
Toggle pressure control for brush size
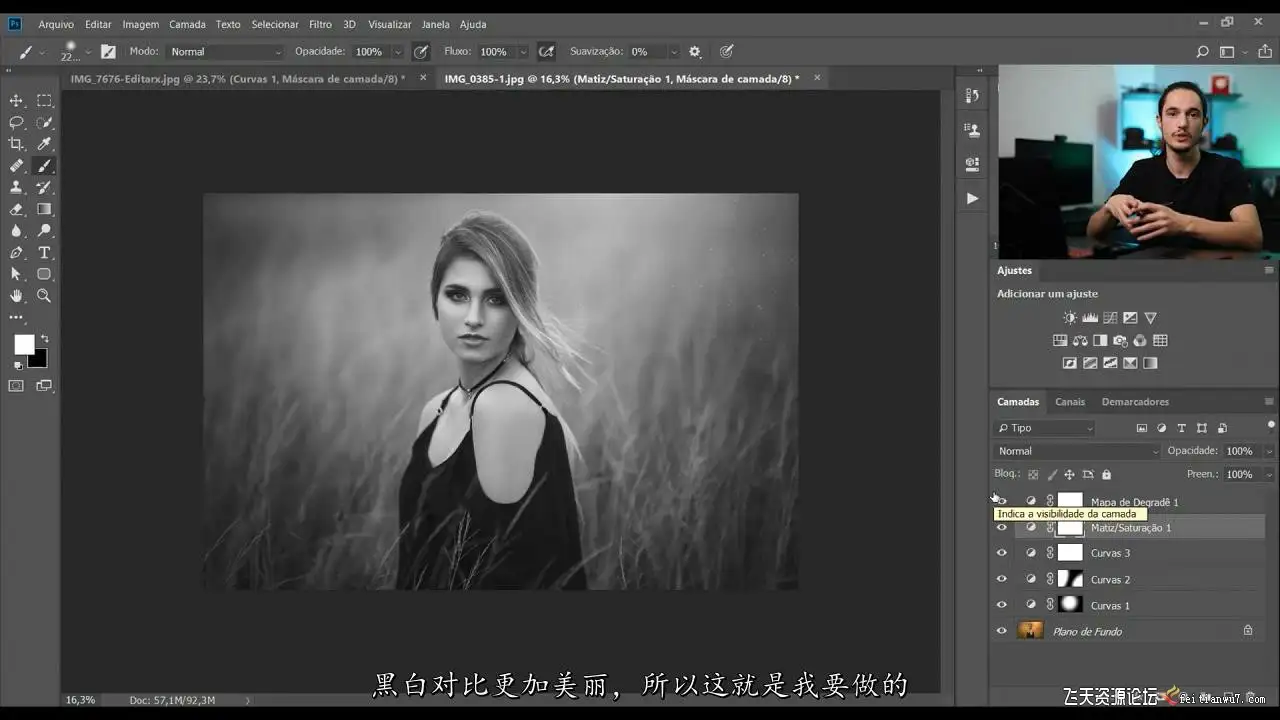727,52
